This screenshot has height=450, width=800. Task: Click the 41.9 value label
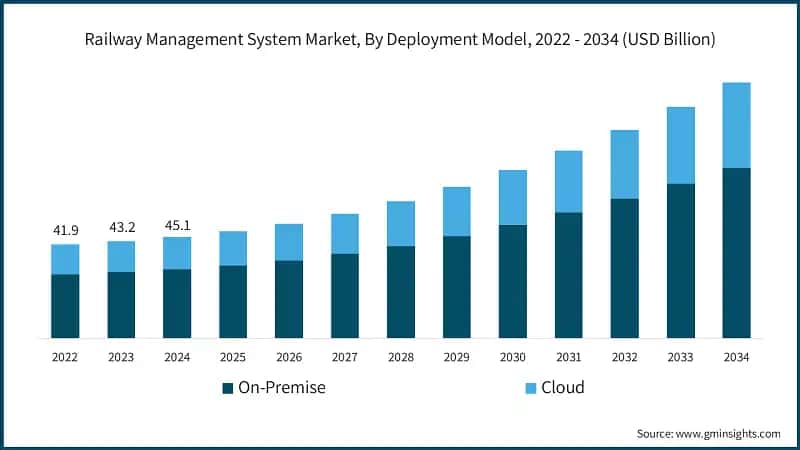(x=66, y=231)
